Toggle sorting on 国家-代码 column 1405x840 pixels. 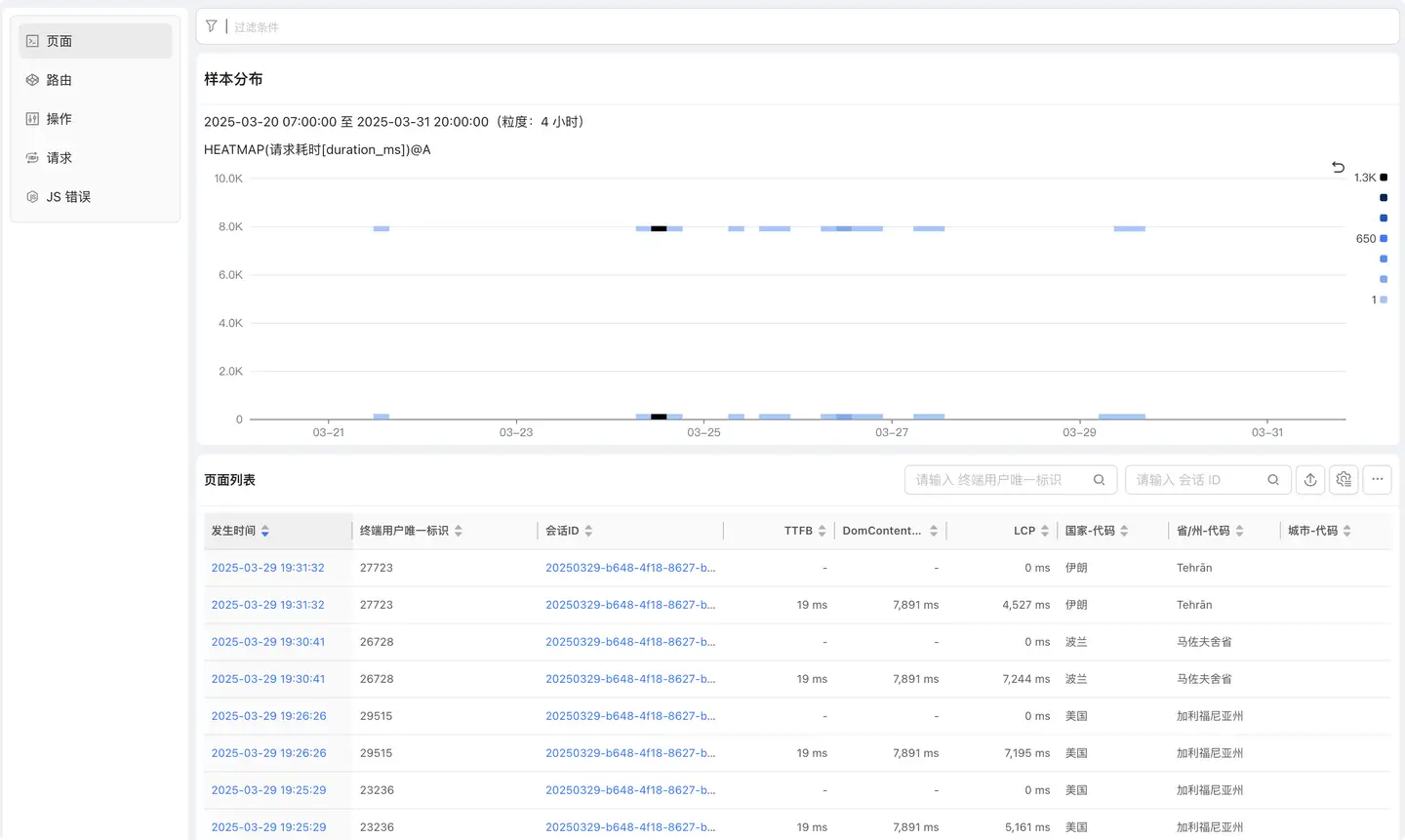point(1124,531)
